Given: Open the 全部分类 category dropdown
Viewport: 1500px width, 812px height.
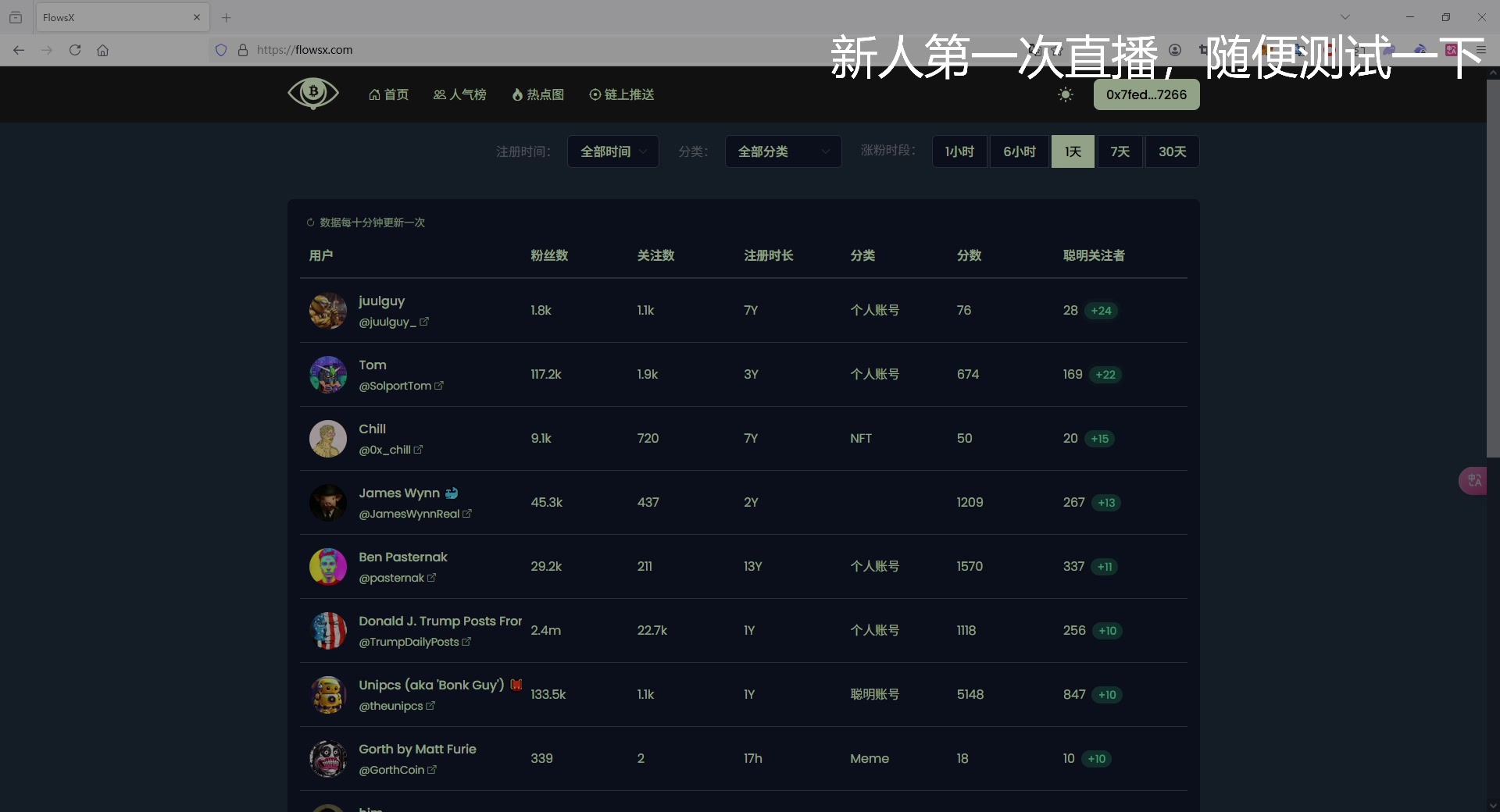Looking at the screenshot, I should click(783, 151).
